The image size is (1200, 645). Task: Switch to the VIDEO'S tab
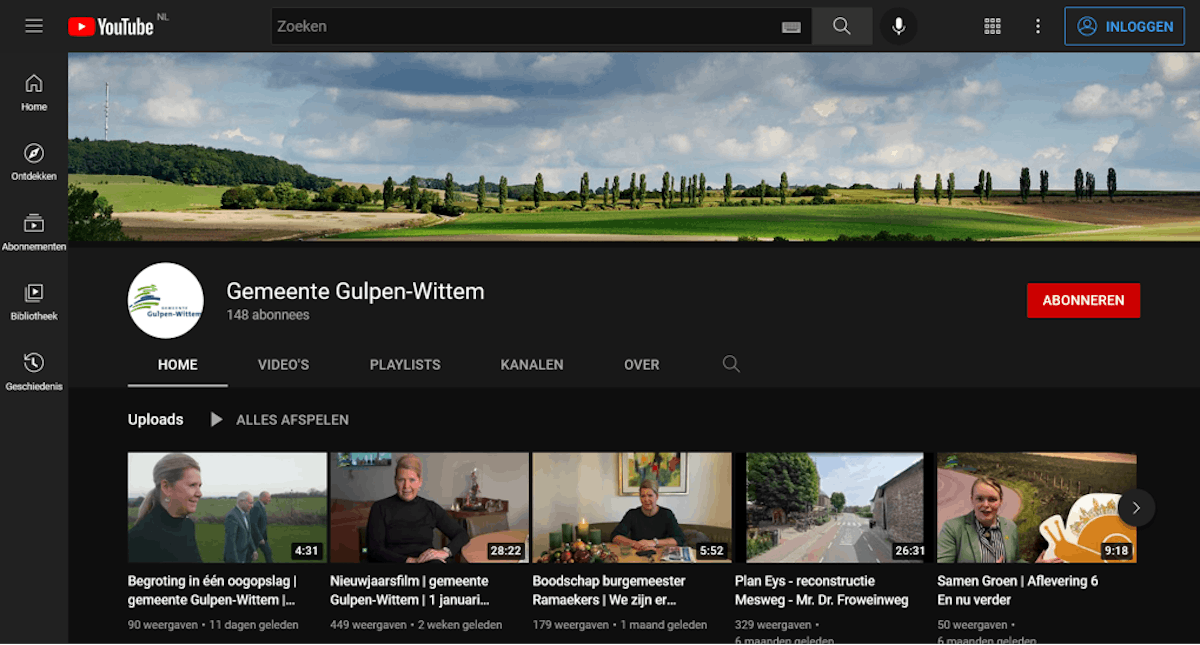[283, 365]
